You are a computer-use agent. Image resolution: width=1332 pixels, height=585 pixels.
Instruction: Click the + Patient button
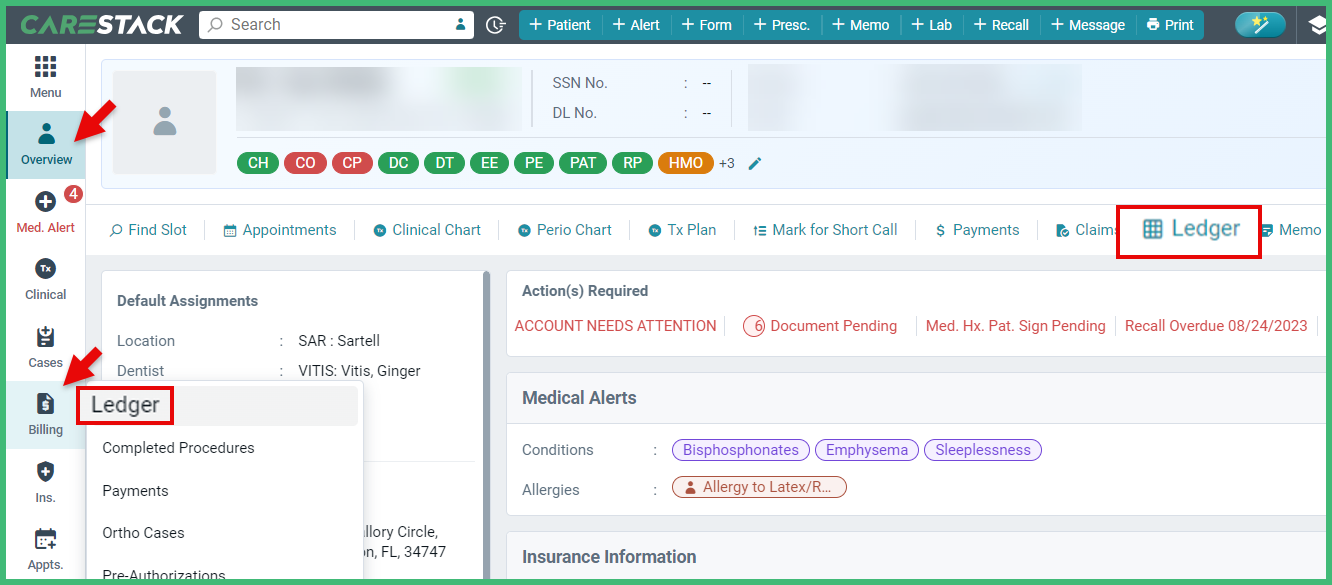pyautogui.click(x=560, y=24)
